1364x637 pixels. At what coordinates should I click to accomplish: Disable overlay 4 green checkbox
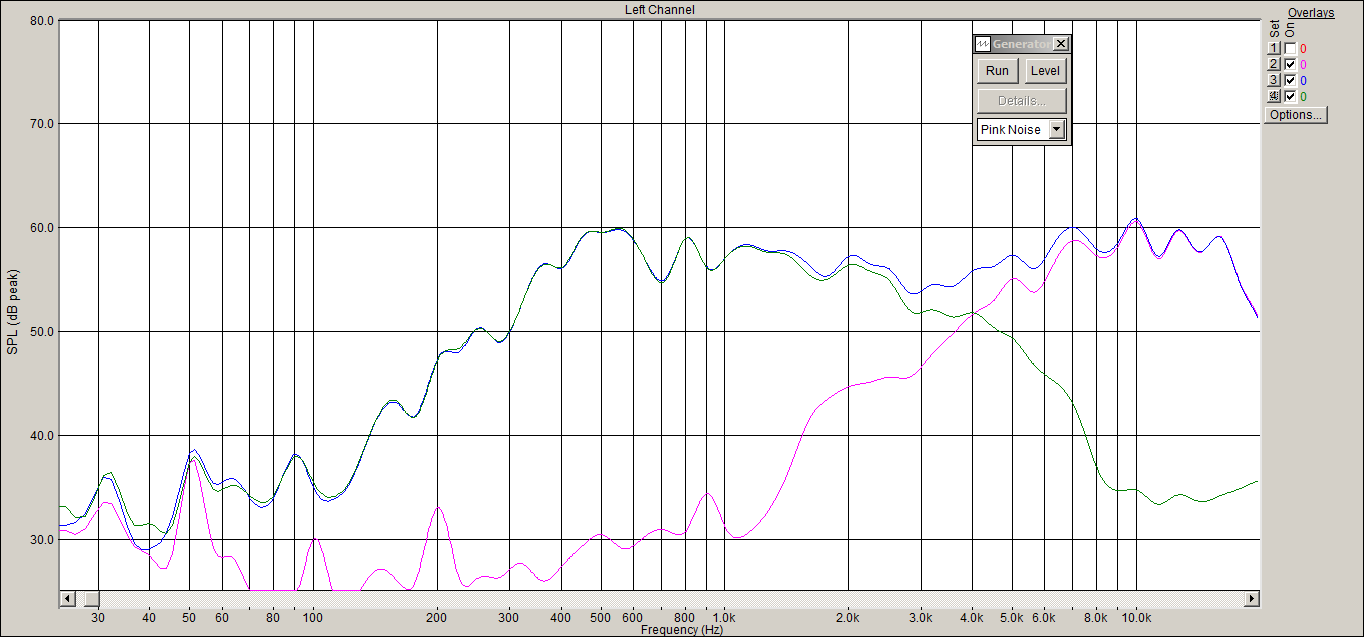click(1290, 96)
